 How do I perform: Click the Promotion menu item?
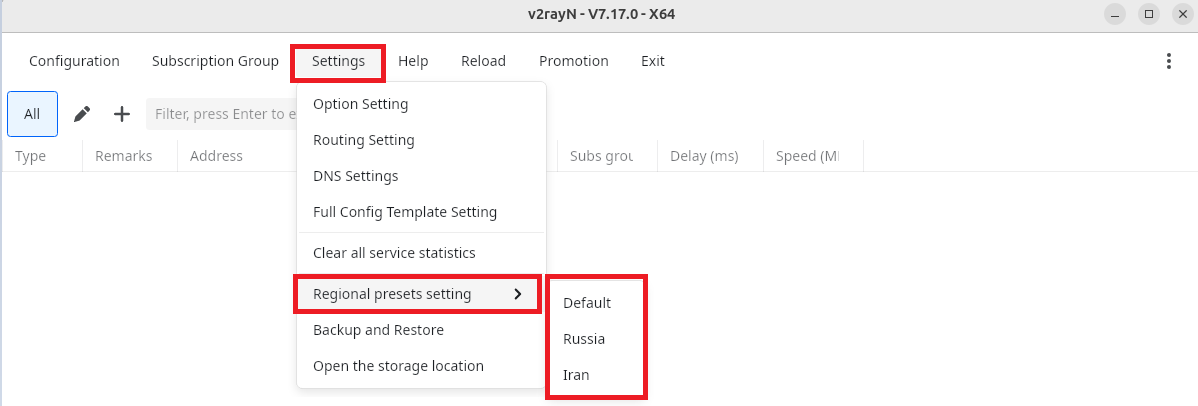coord(574,61)
